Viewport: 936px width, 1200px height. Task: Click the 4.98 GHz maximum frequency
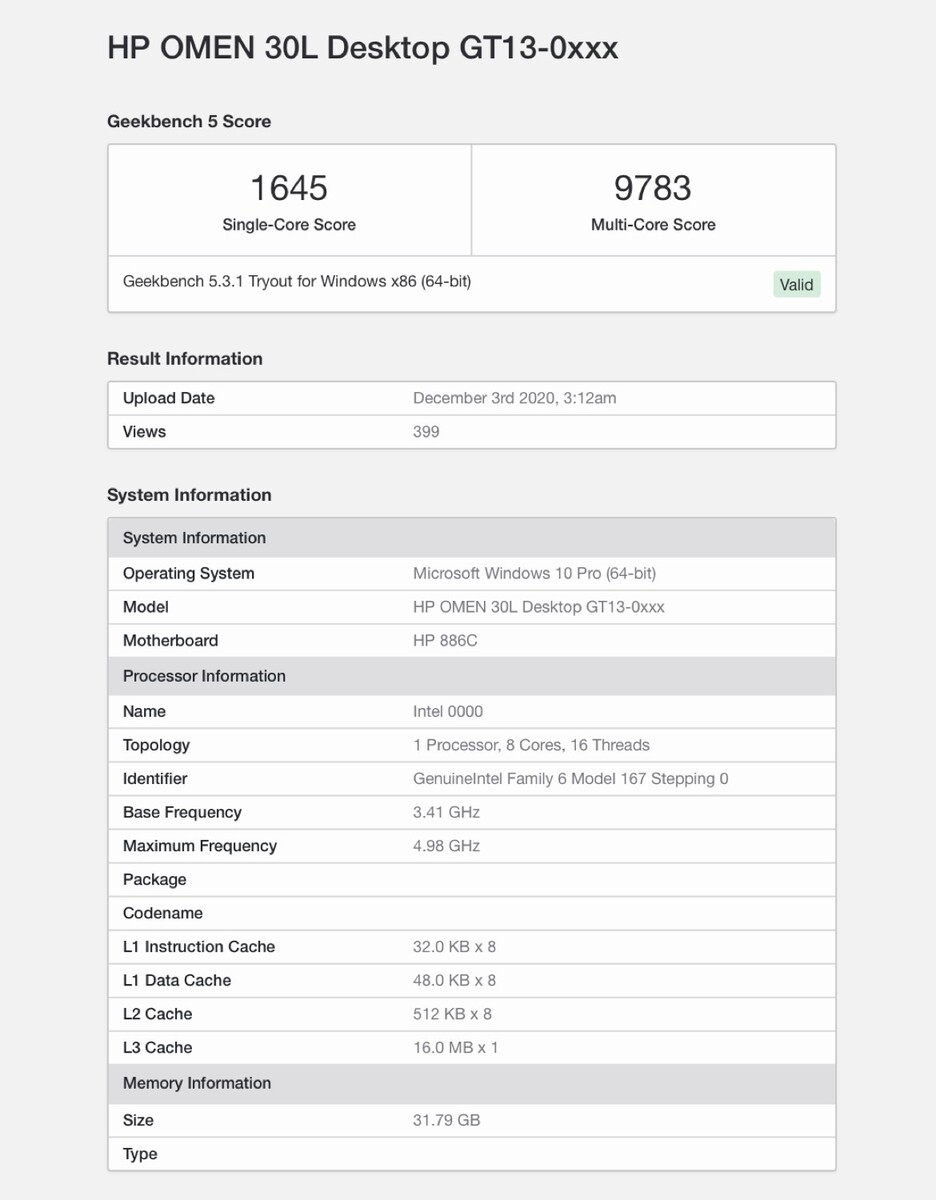coord(446,846)
